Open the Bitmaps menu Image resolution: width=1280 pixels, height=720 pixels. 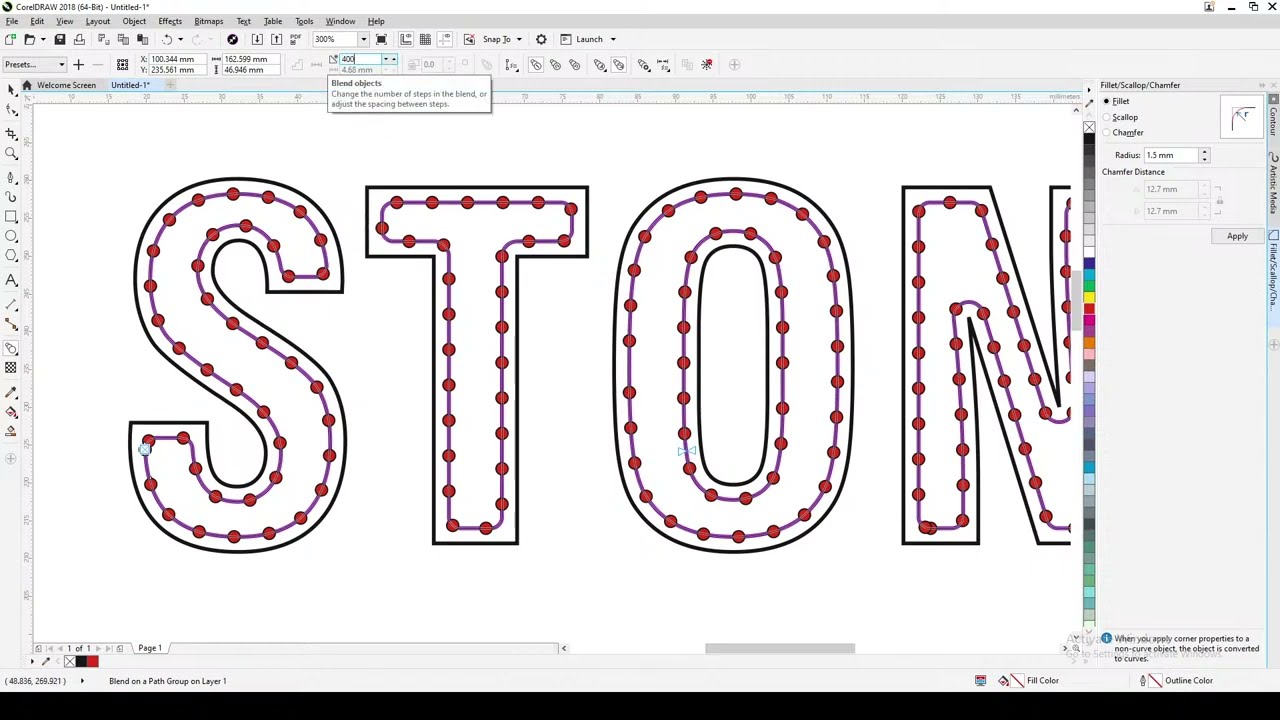coord(208,21)
